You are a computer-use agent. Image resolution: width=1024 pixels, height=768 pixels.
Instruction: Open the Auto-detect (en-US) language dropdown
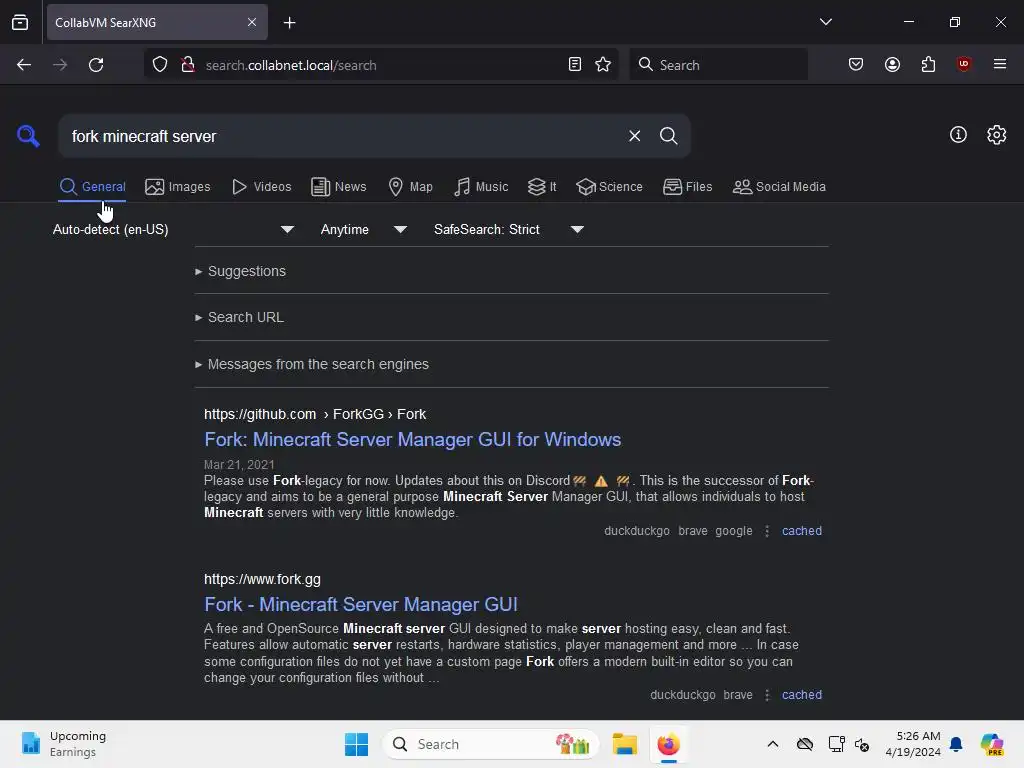(x=172, y=229)
